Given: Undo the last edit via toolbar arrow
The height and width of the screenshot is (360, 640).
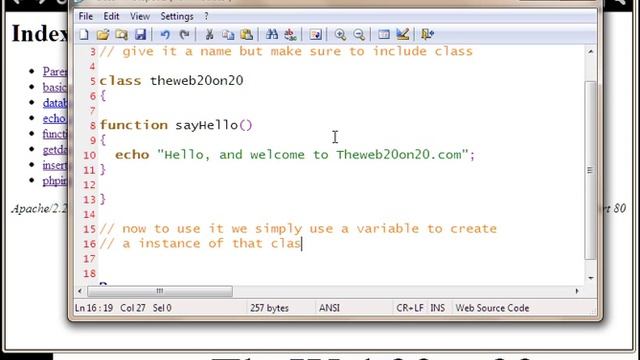Looking at the screenshot, I should tap(165, 35).
